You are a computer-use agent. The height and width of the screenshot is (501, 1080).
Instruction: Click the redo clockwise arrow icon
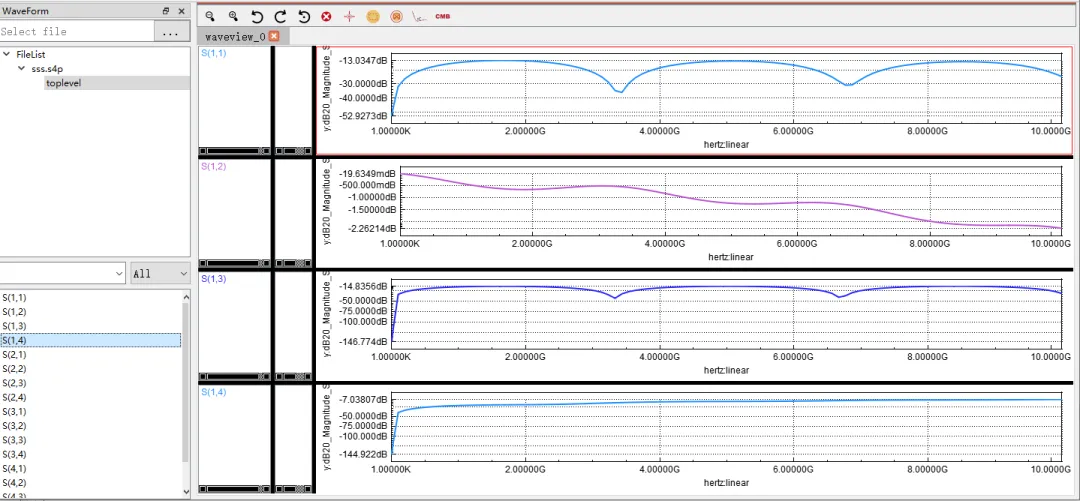[280, 17]
